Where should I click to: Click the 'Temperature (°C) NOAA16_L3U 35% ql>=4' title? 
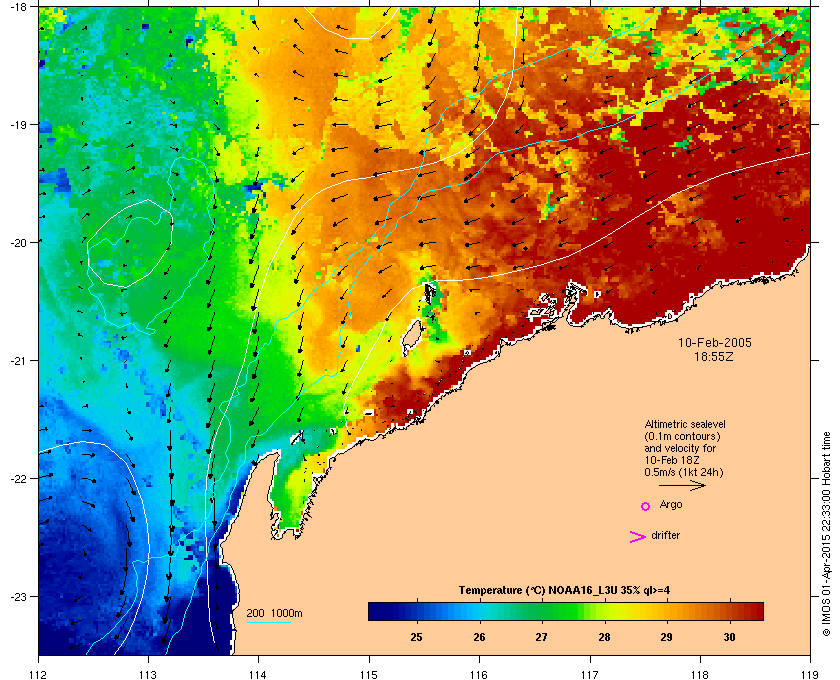564,591
